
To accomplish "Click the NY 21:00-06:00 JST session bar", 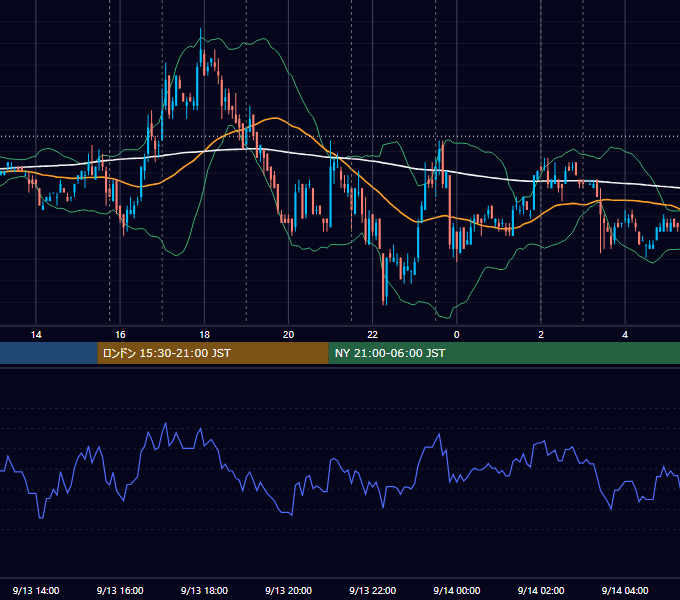I will click(x=504, y=353).
